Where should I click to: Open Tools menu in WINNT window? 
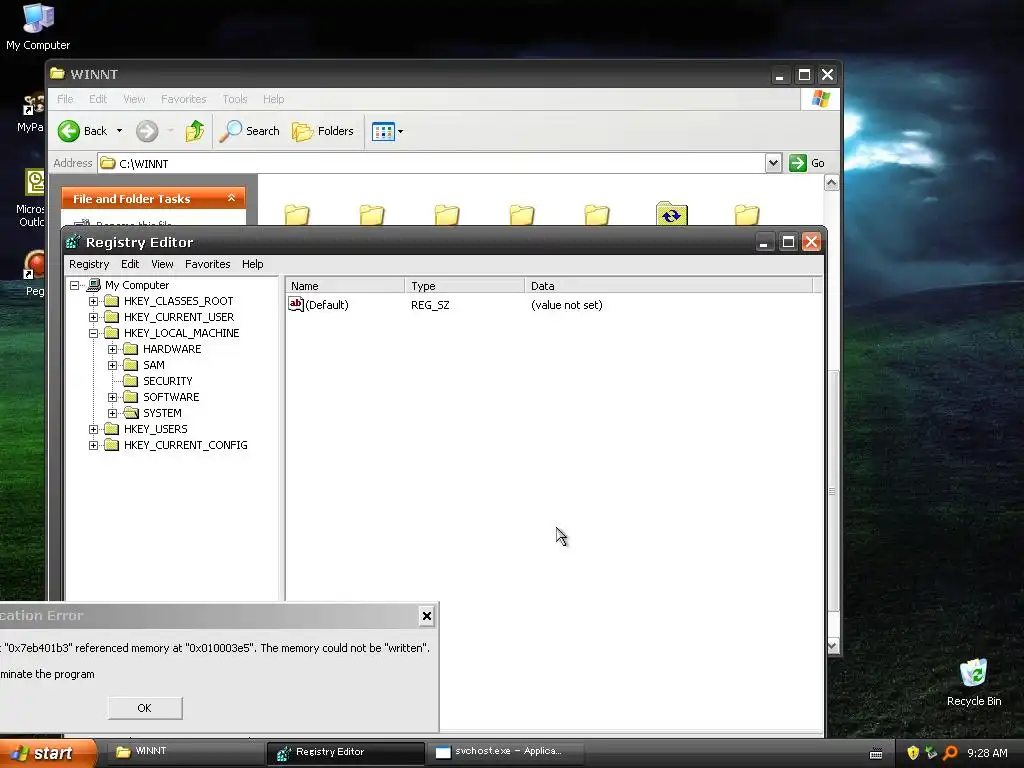click(x=234, y=99)
